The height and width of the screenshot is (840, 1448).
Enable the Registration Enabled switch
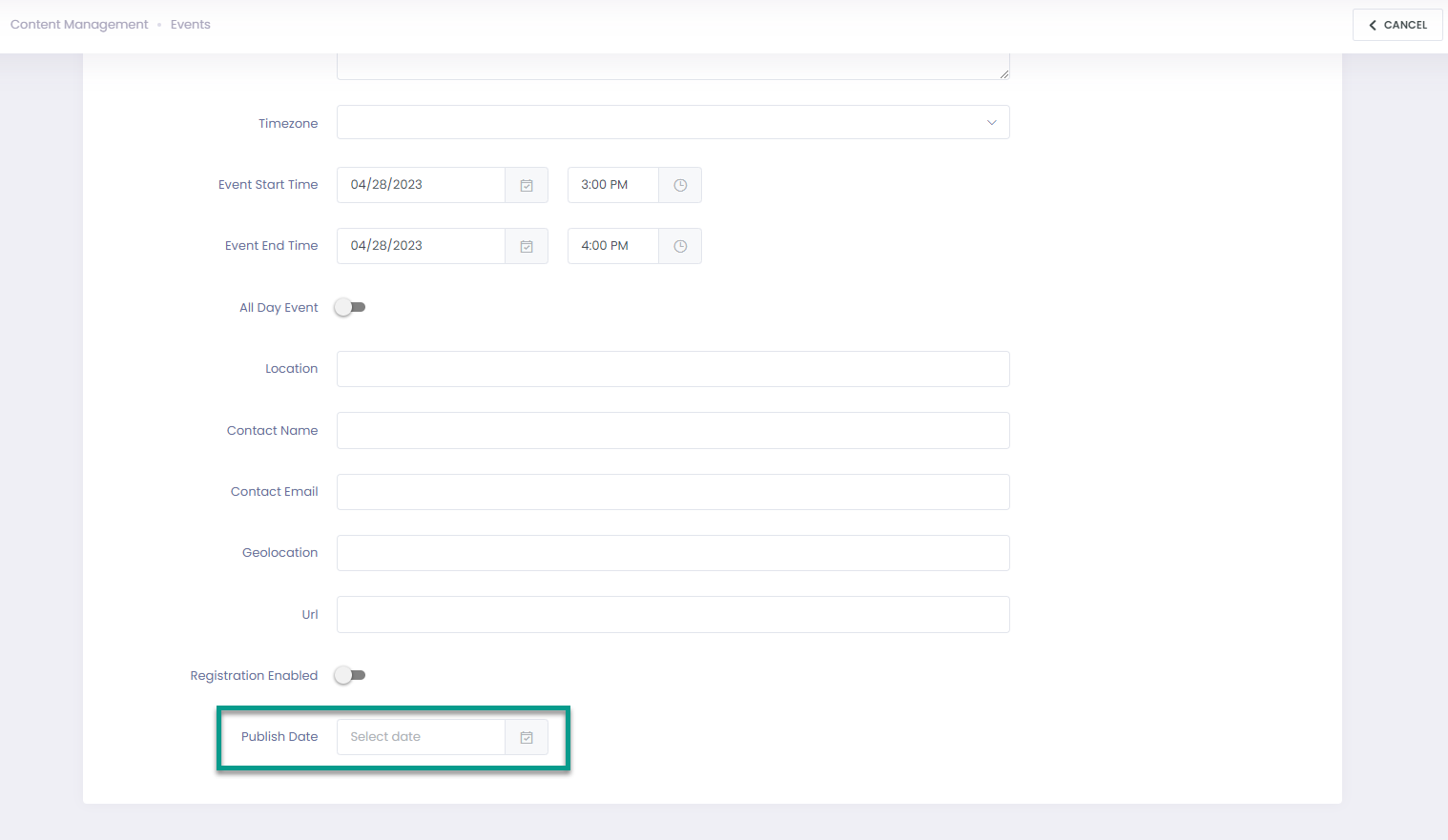coord(350,675)
